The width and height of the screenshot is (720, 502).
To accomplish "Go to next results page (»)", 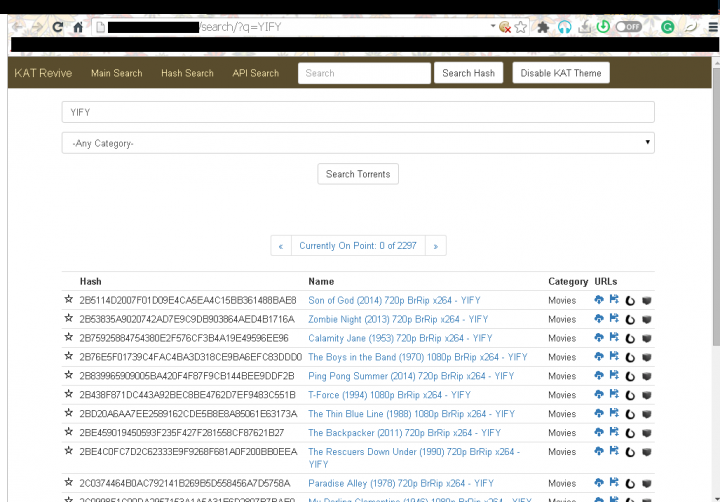I will point(436,246).
